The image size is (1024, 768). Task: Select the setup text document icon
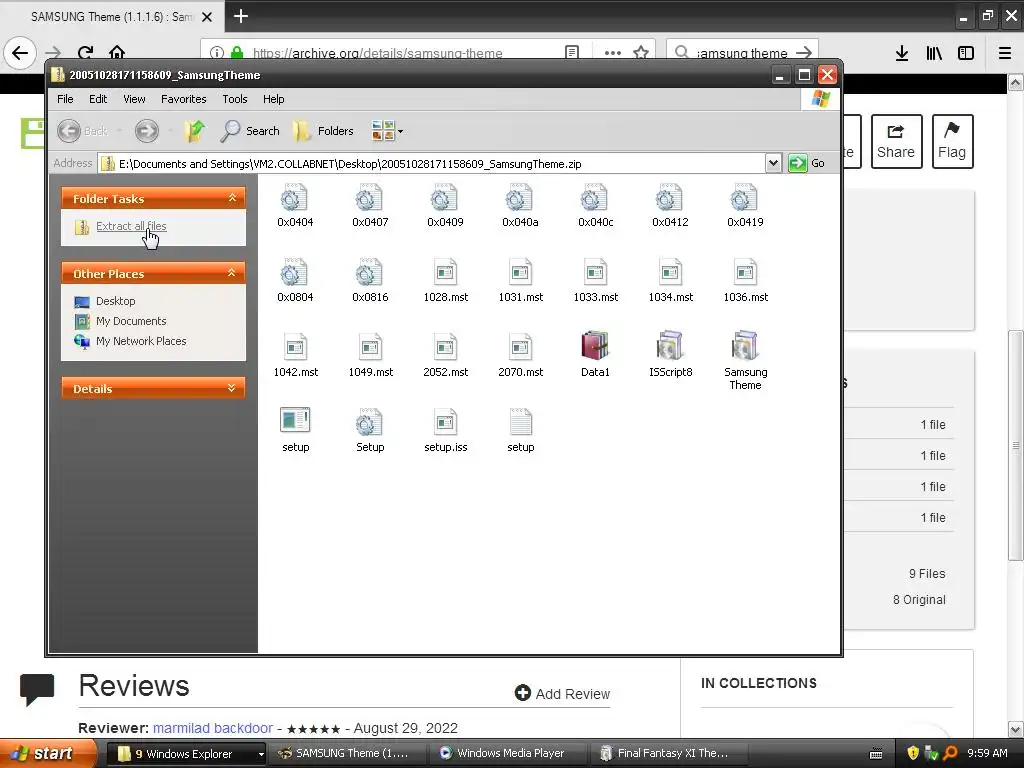pos(520,423)
